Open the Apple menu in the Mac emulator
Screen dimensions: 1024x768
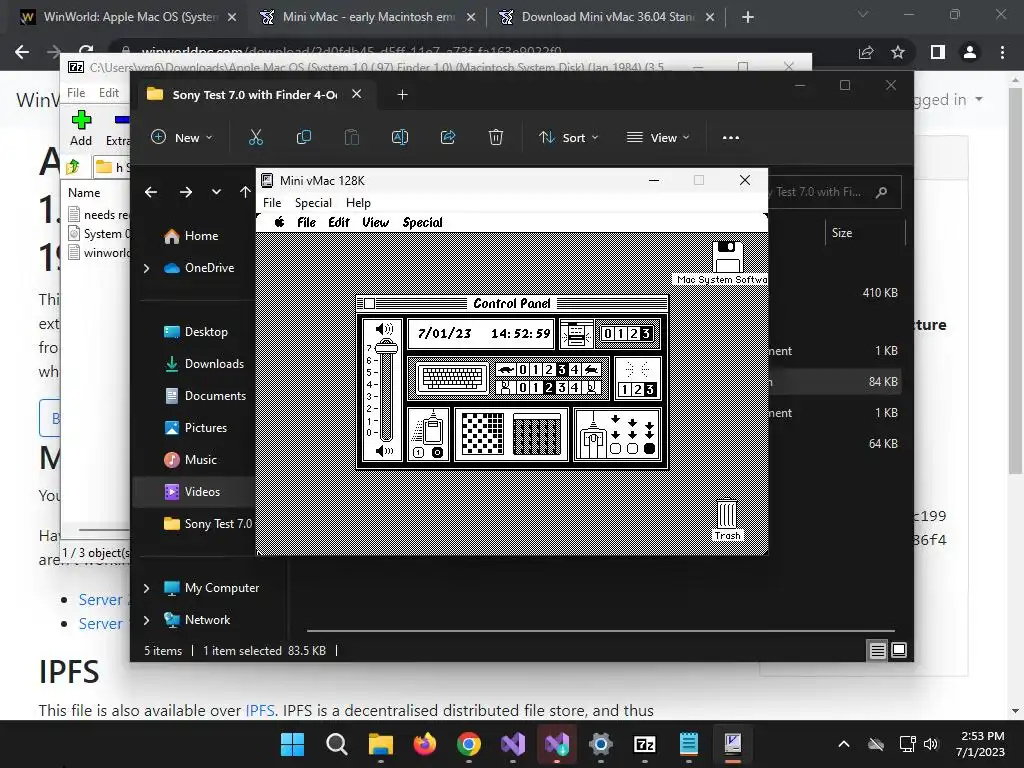click(x=280, y=222)
